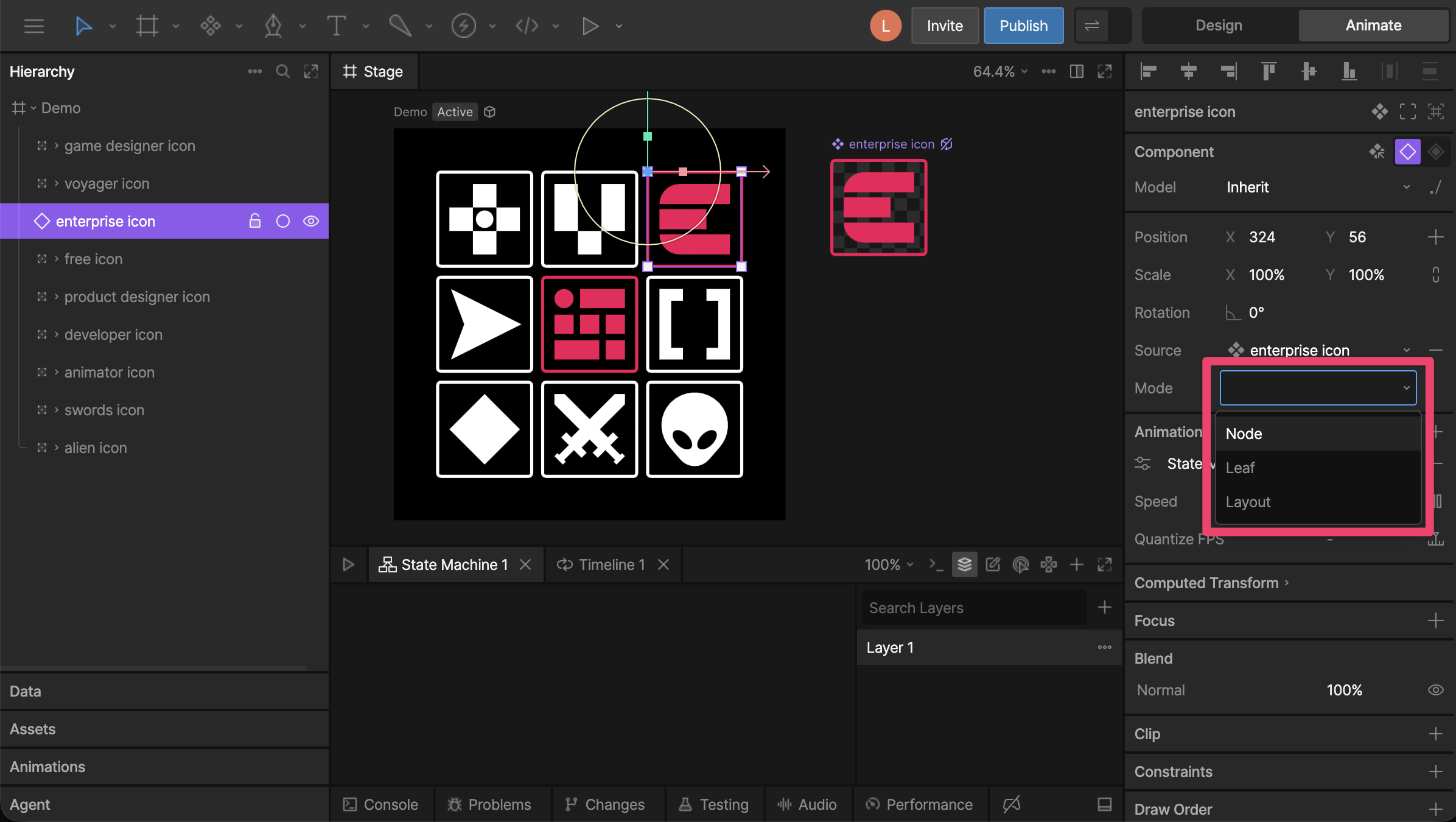Image resolution: width=1456 pixels, height=822 pixels.
Task: Expand the Stage to fullscreen
Action: tap(1104, 72)
